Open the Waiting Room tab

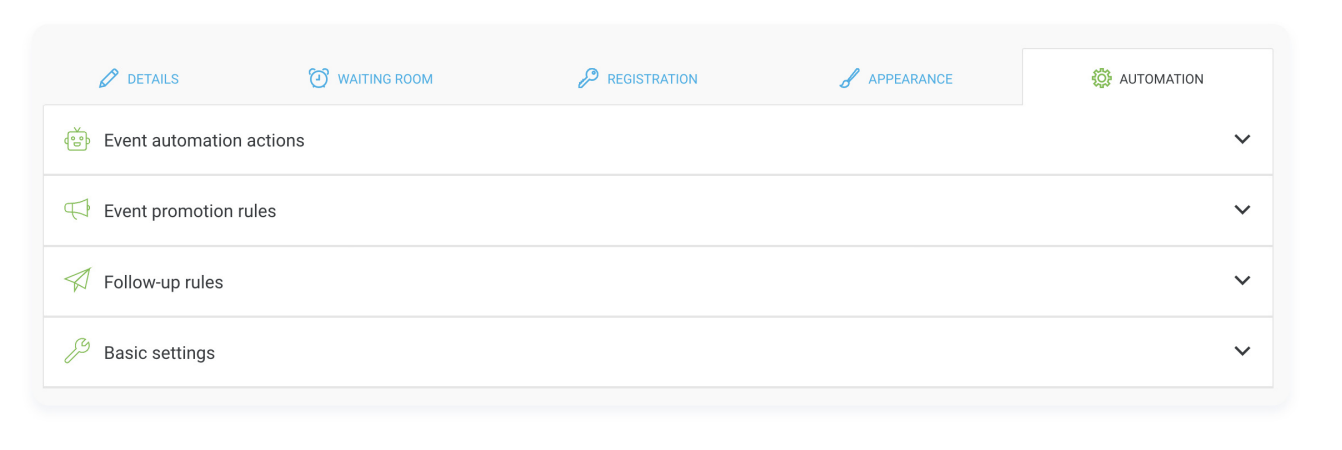(370, 78)
